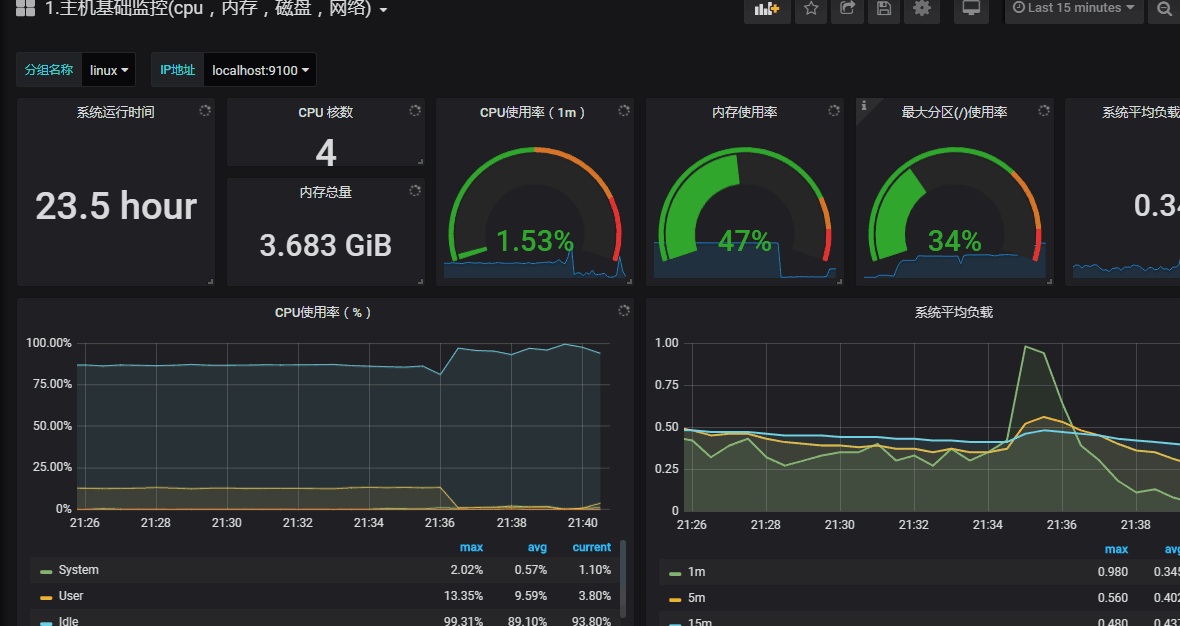
Task: Click the 3.683 GiB memory value
Action: click(x=325, y=245)
